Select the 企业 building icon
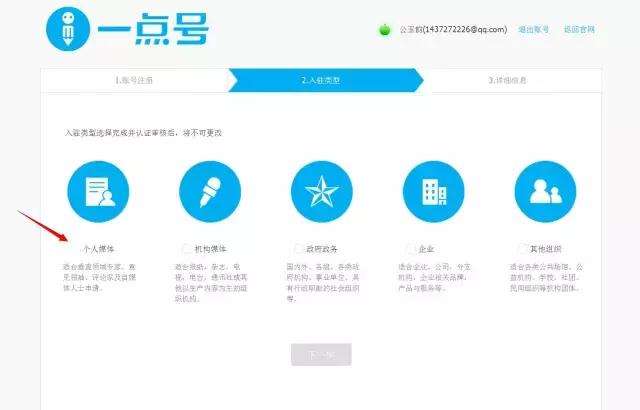640x410 pixels. [433, 191]
